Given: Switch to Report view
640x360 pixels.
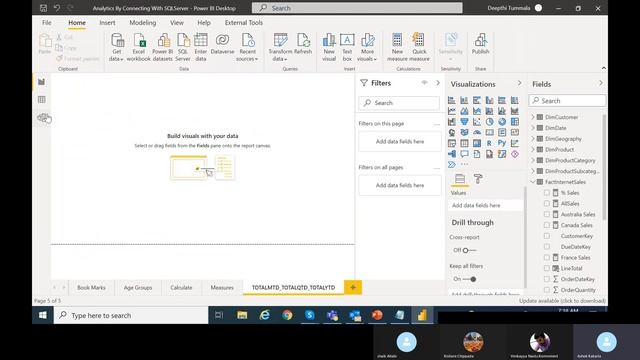Looking at the screenshot, I should coord(42,82).
